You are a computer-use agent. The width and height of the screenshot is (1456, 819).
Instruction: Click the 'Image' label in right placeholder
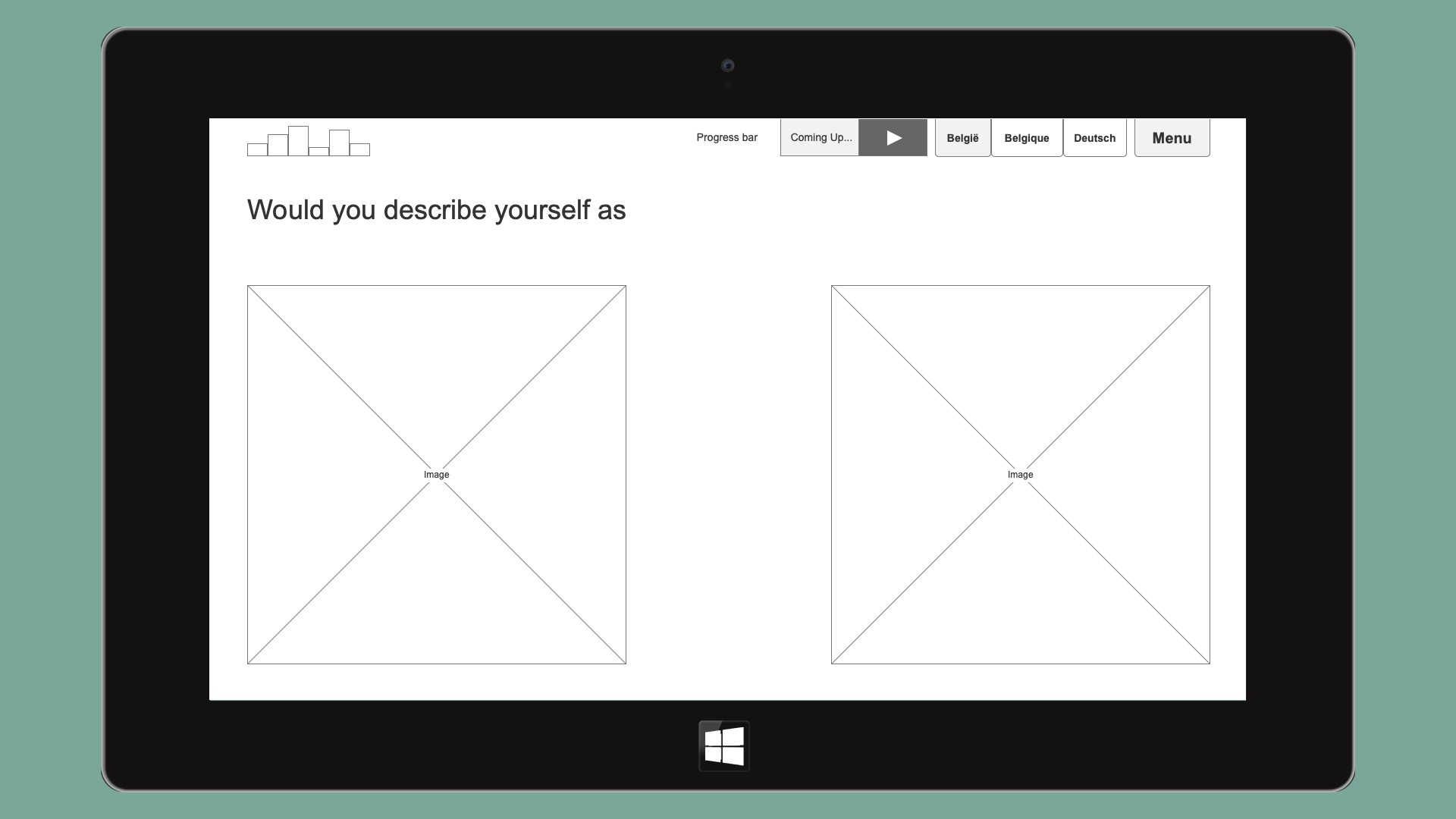pos(1020,475)
